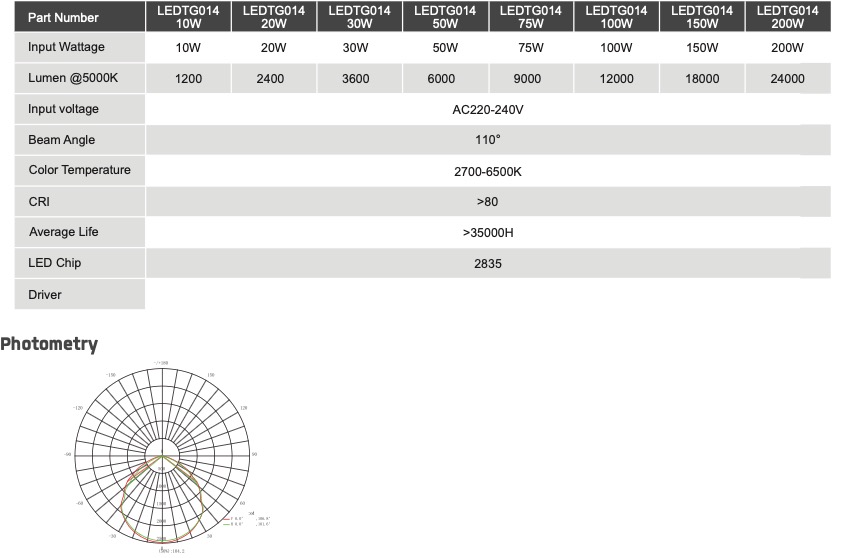Select the LEDTG014 200W column header
This screenshot has height=558, width=841.
pyautogui.click(x=788, y=17)
